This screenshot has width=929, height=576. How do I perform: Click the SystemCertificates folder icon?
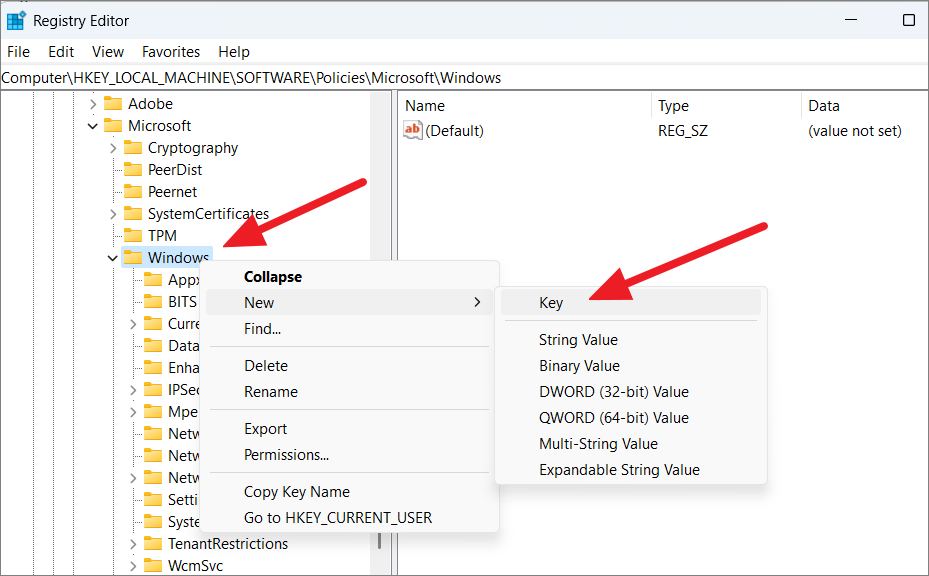click(x=133, y=213)
